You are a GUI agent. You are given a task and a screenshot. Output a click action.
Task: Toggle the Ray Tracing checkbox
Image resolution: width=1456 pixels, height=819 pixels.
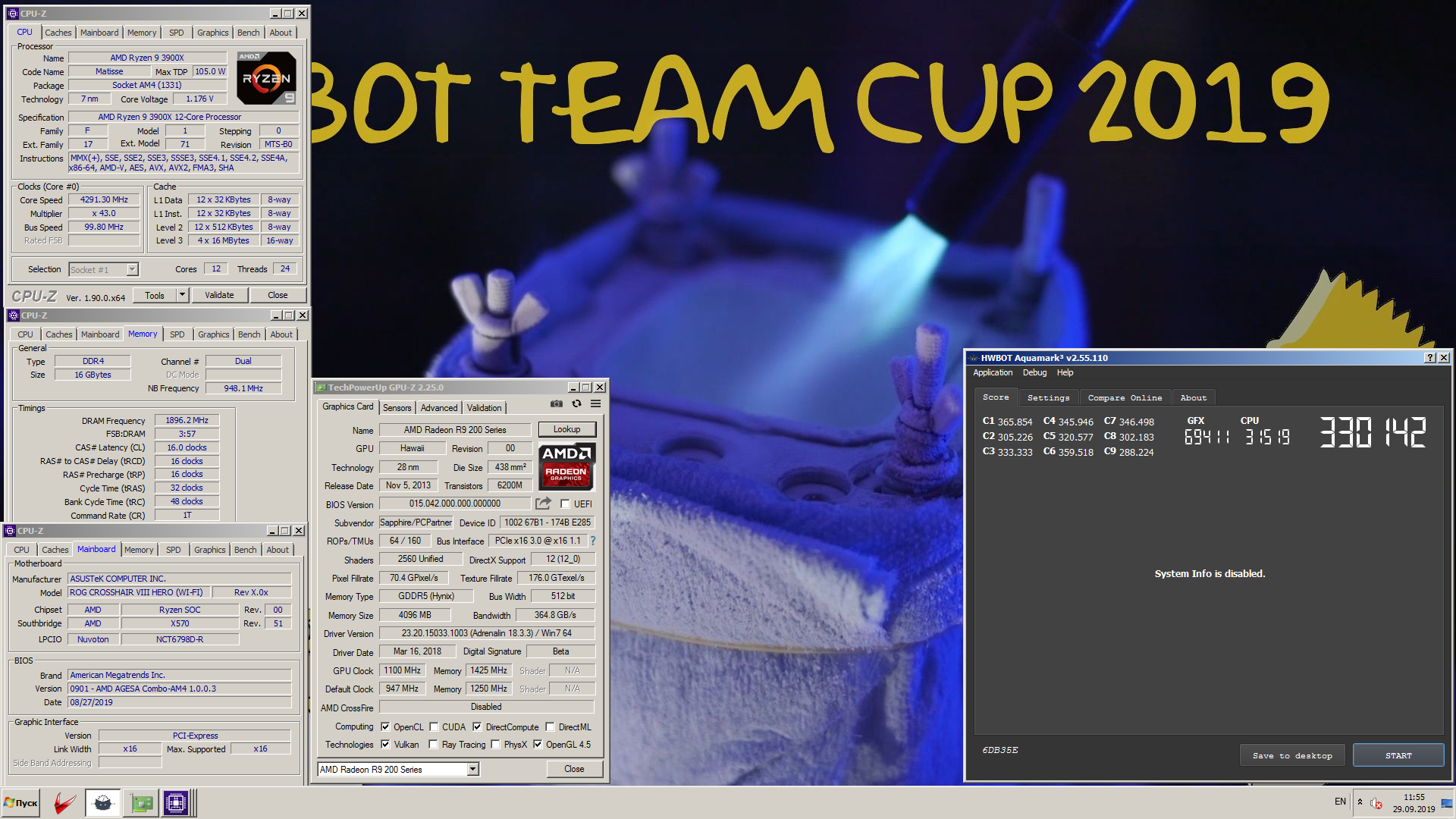point(433,745)
